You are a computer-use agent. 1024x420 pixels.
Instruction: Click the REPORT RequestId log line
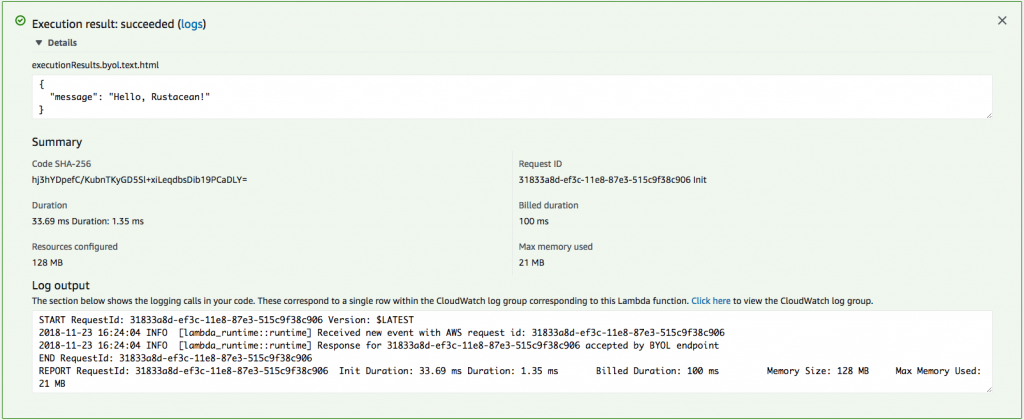point(400,371)
